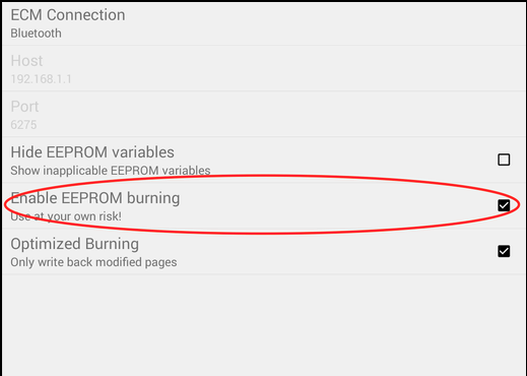Tap the Enable EEPROM burning title
Image resolution: width=527 pixels, height=376 pixels.
[95, 198]
